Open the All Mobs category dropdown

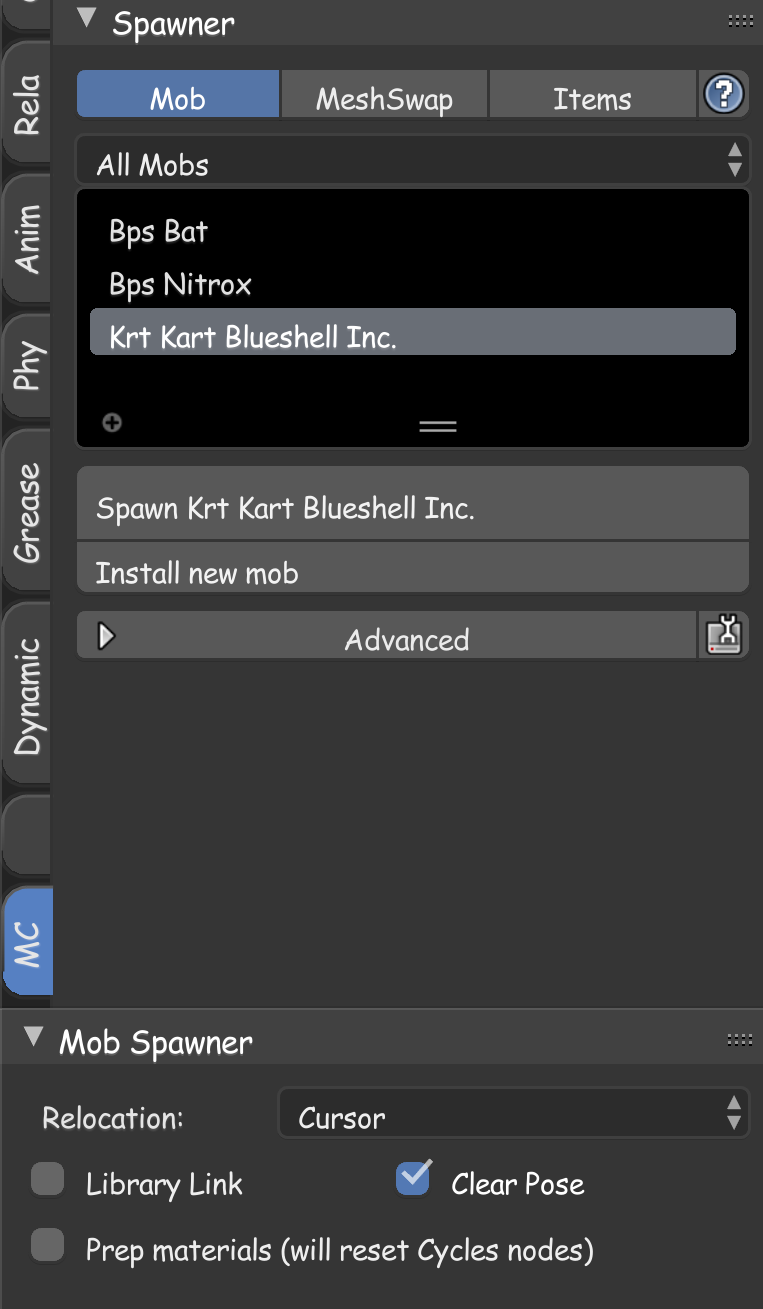click(412, 161)
